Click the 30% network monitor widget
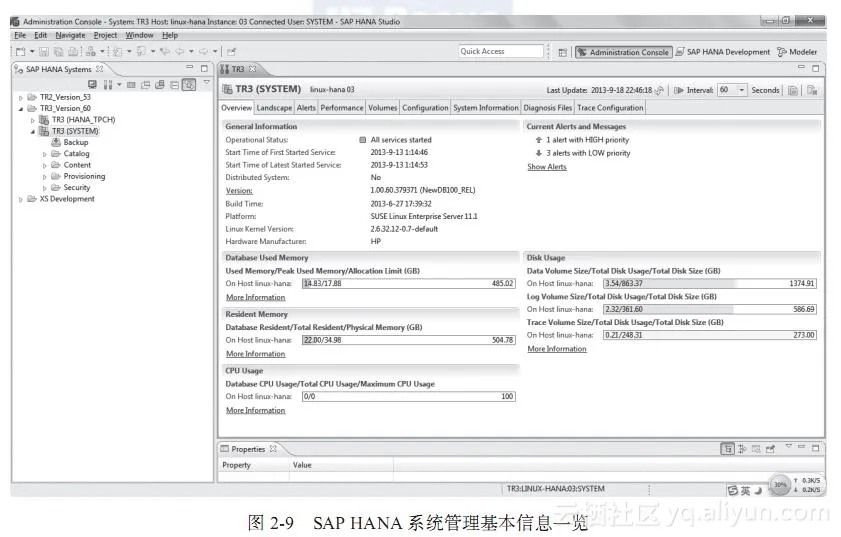This screenshot has width=841, height=537. click(779, 484)
